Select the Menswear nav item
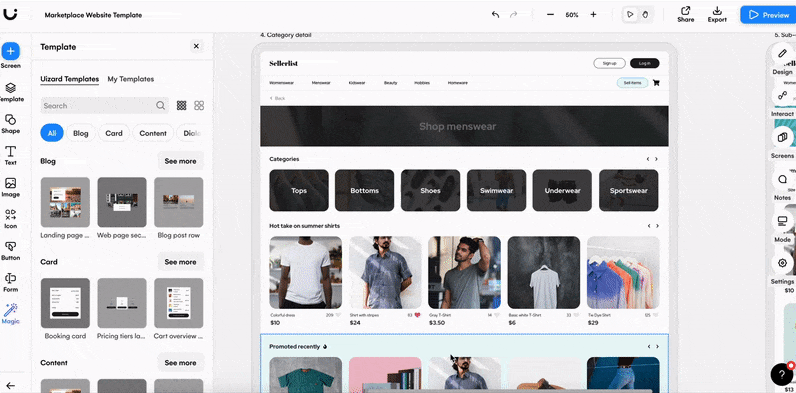Screen dimensions: 796x393 point(321,83)
